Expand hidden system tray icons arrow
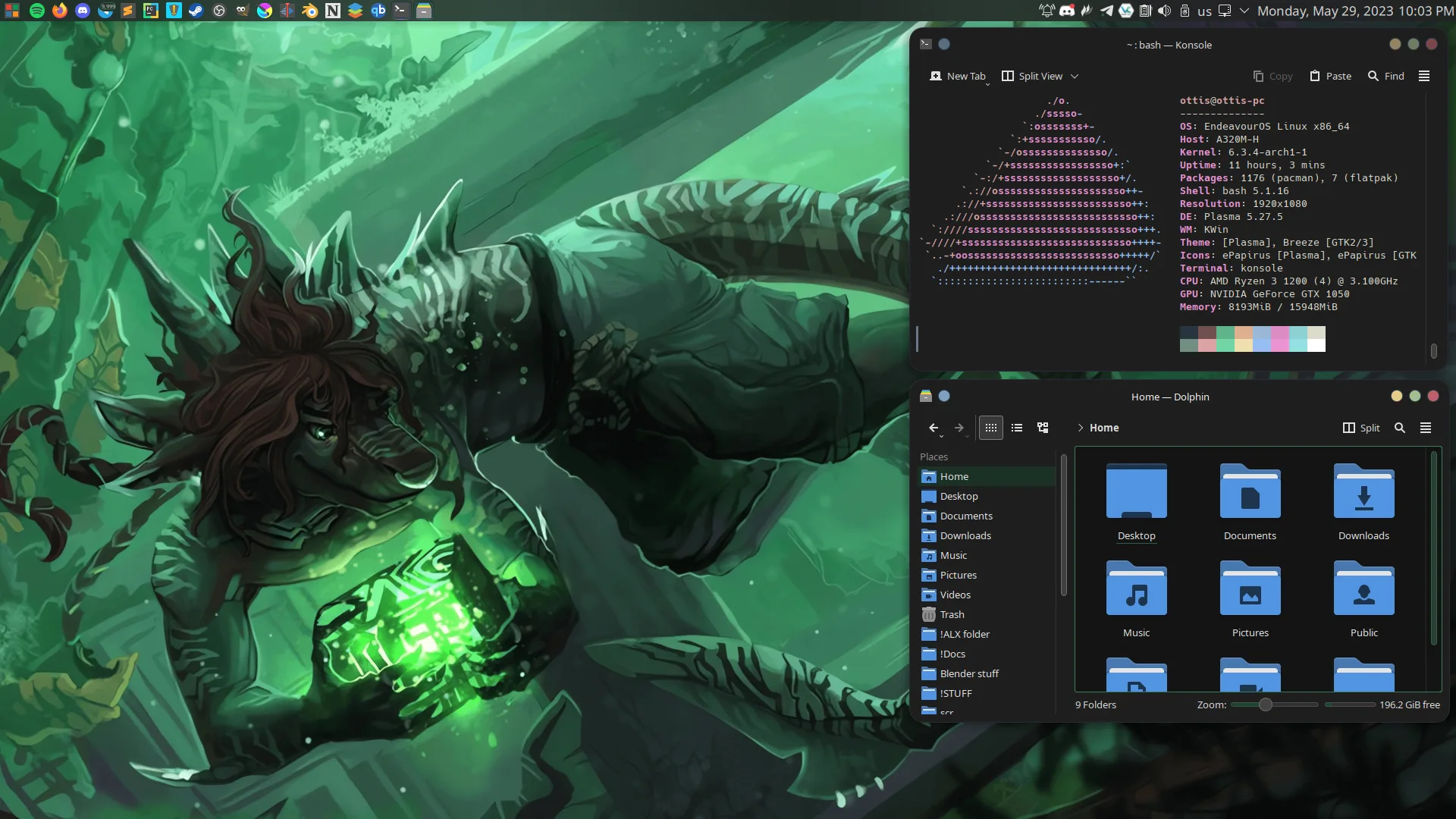 (x=1244, y=11)
